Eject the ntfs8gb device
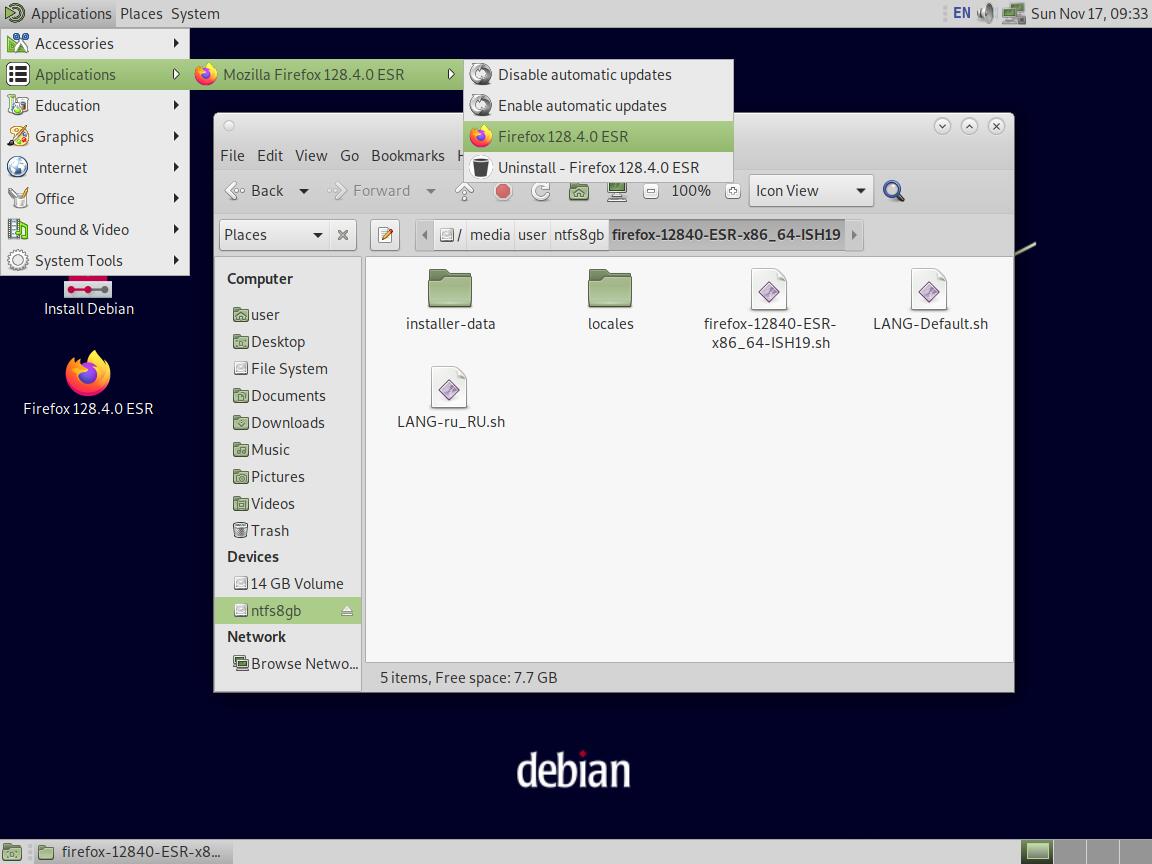This screenshot has width=1152, height=864. (x=347, y=611)
